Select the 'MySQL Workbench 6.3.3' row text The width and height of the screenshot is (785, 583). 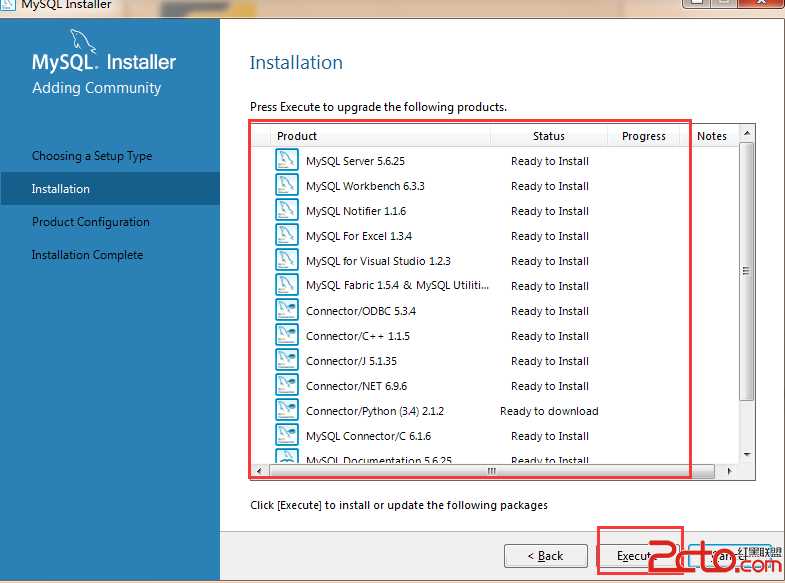tap(365, 186)
